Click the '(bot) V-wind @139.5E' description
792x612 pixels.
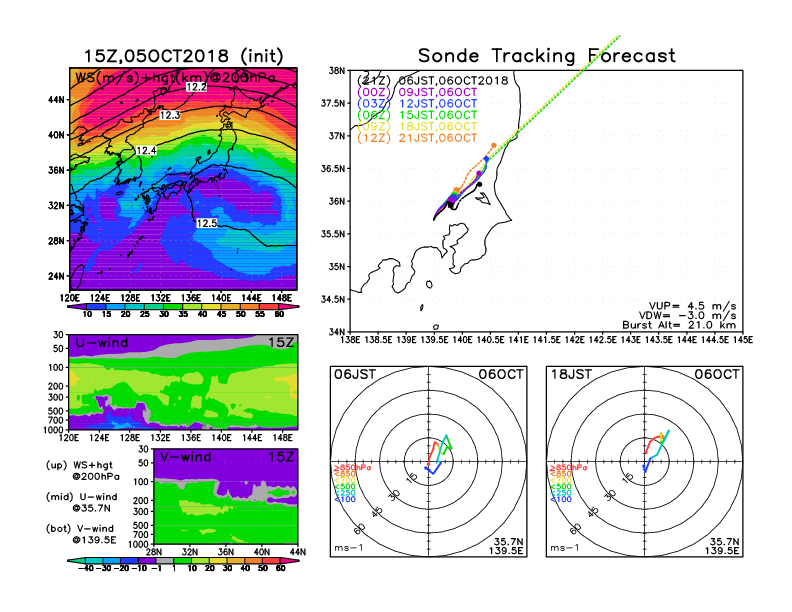[80, 534]
